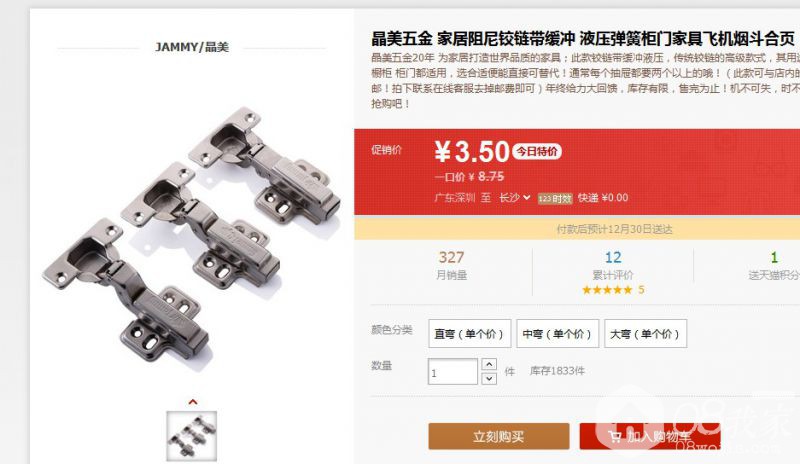Click the JAMMY/晶美 brand header
800x464 pixels.
[192, 47]
